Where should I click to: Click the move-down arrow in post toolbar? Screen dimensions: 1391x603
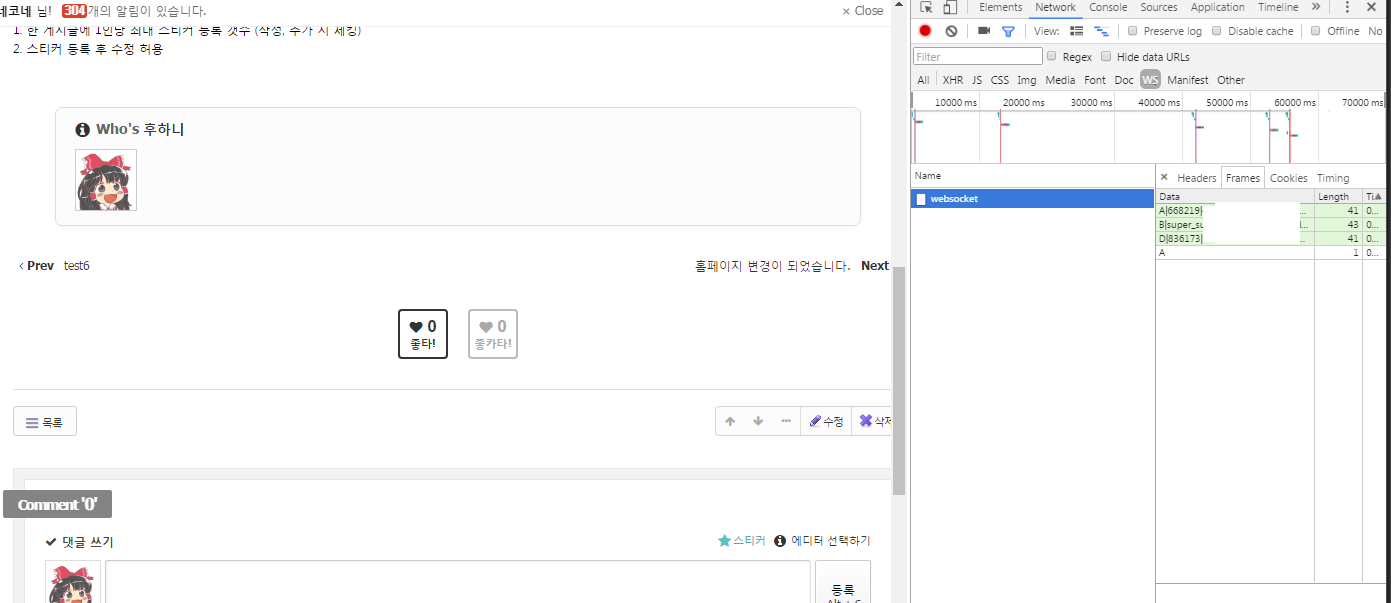click(758, 422)
